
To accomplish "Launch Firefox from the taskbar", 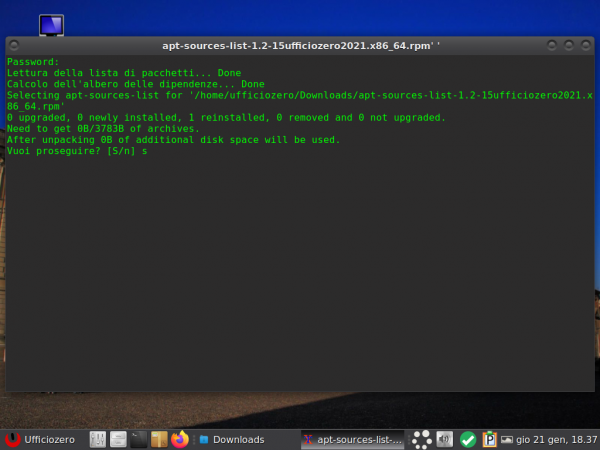I will click(180, 440).
